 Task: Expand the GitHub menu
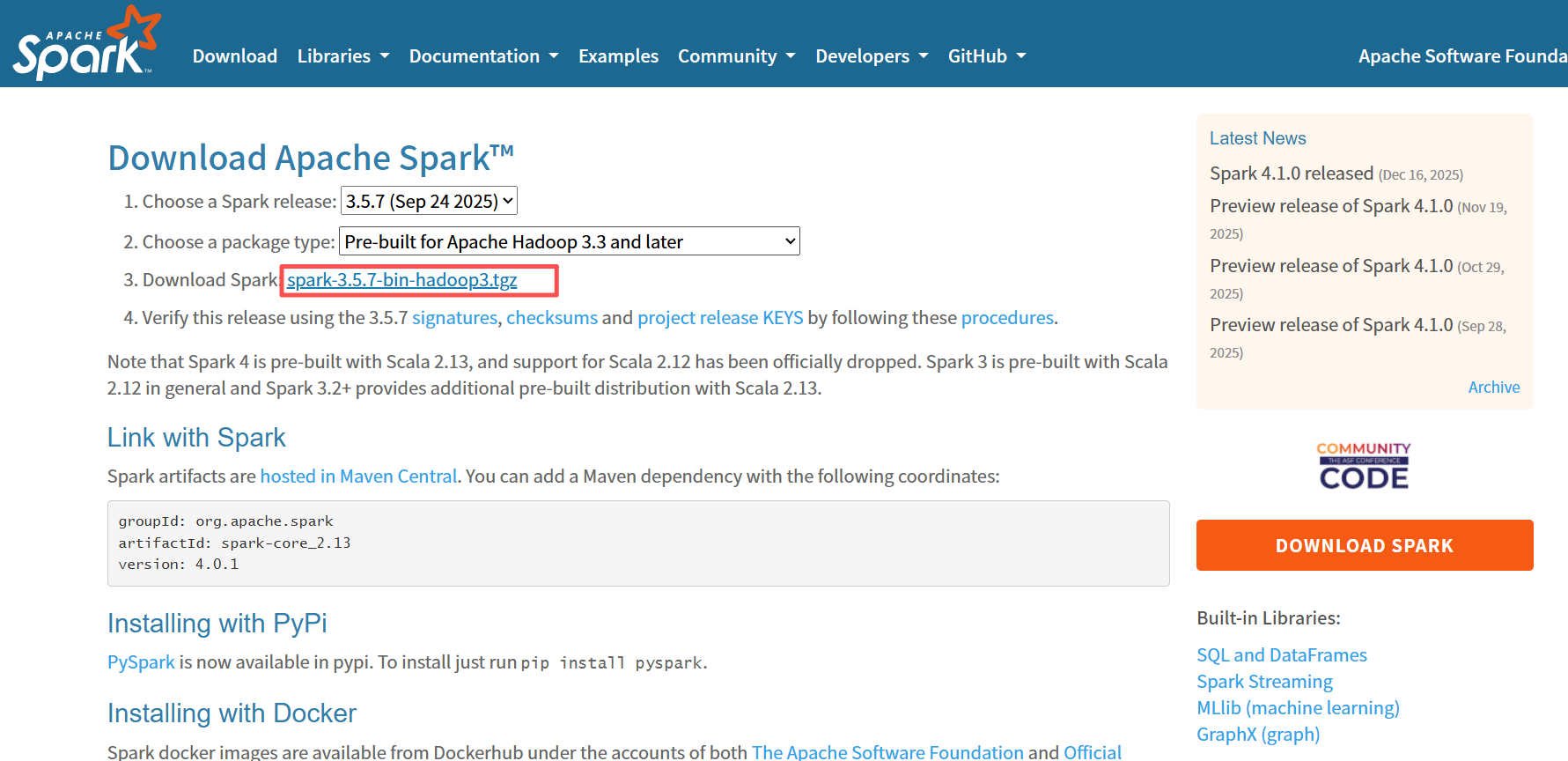click(987, 56)
